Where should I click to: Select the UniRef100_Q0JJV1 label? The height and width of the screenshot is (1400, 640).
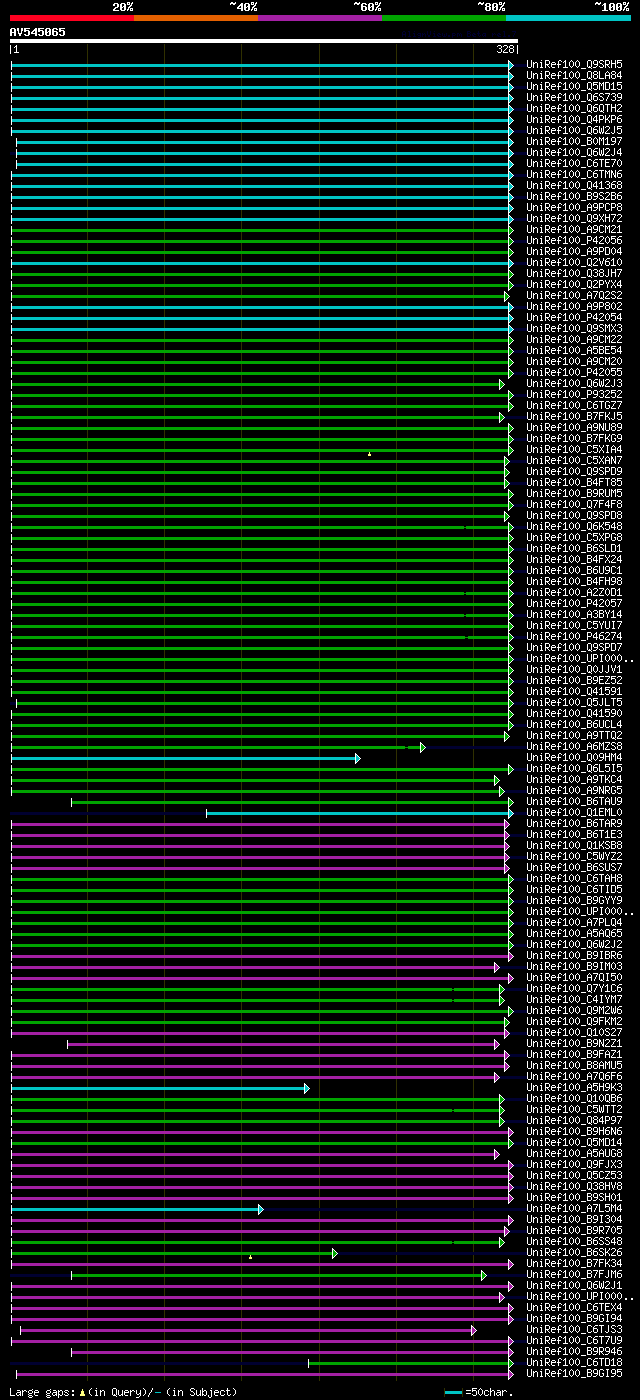click(574, 669)
